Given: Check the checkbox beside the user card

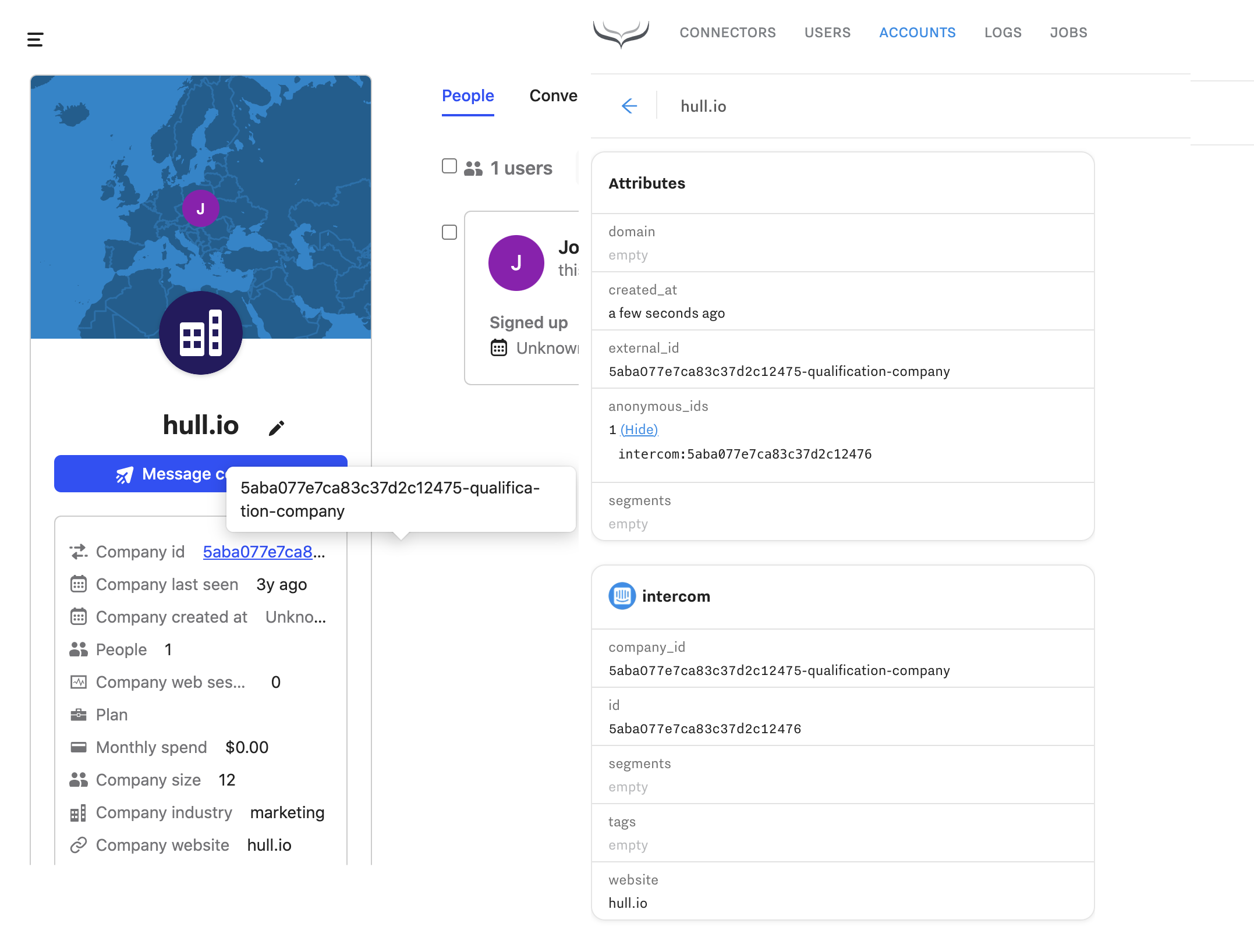Looking at the screenshot, I should (x=449, y=232).
